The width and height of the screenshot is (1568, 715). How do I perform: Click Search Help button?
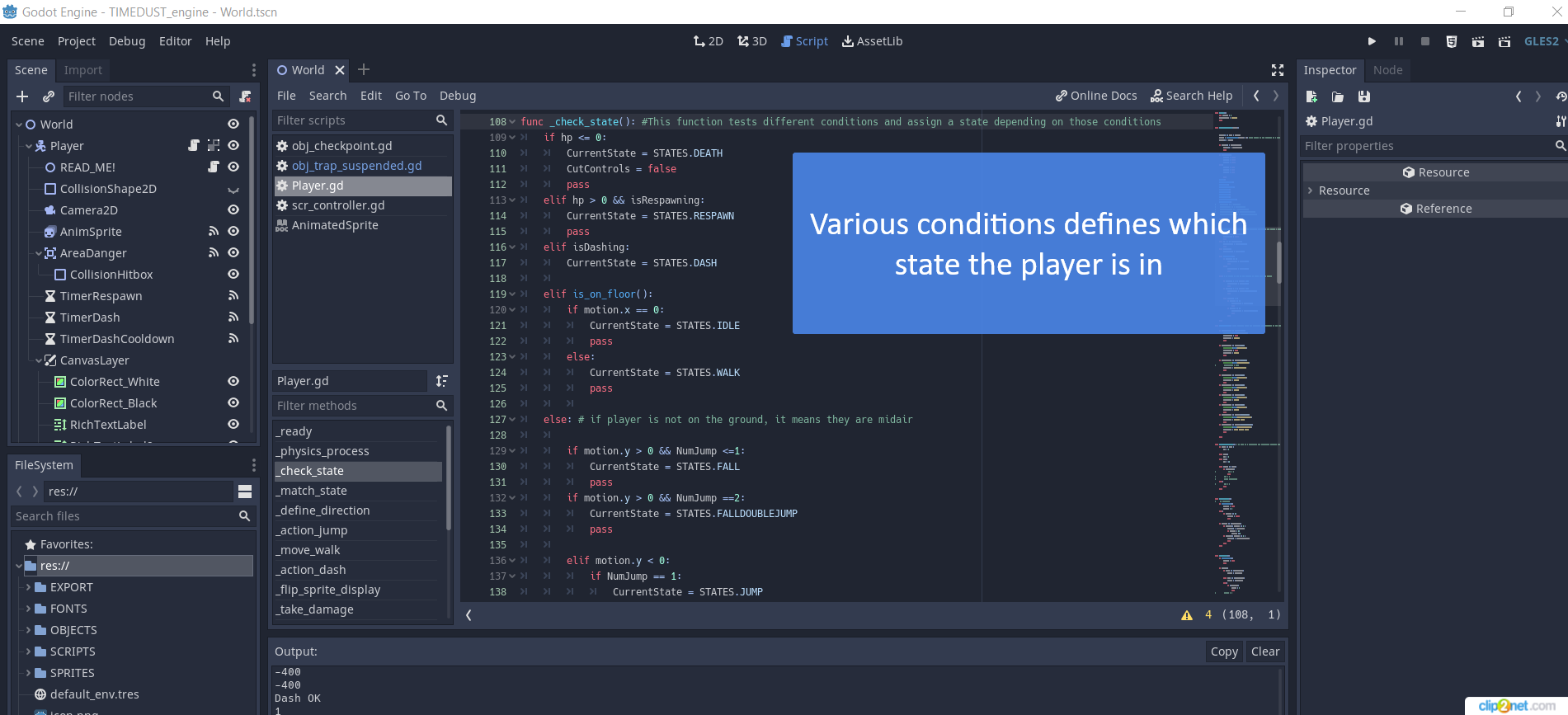point(1192,96)
